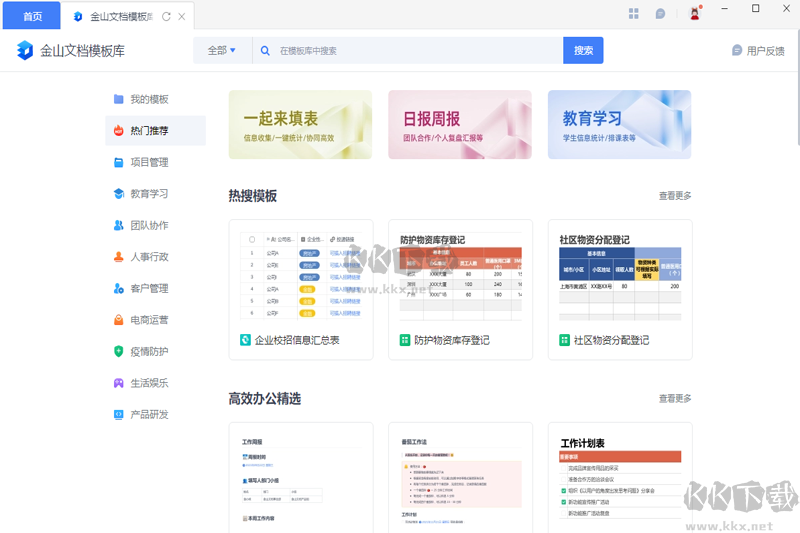Open 项目管理 category
The height and width of the screenshot is (533, 800).
155,162
